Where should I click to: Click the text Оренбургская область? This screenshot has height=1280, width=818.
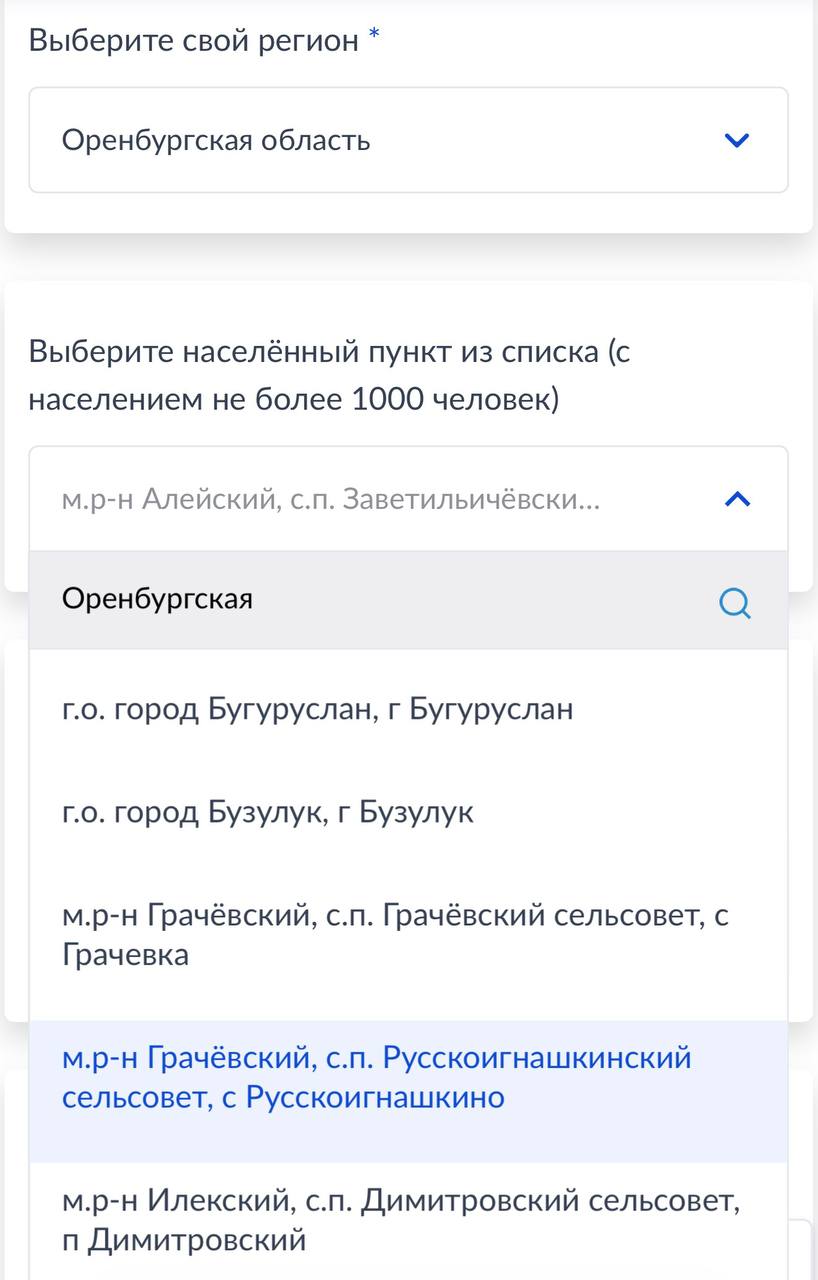pyautogui.click(x=216, y=140)
